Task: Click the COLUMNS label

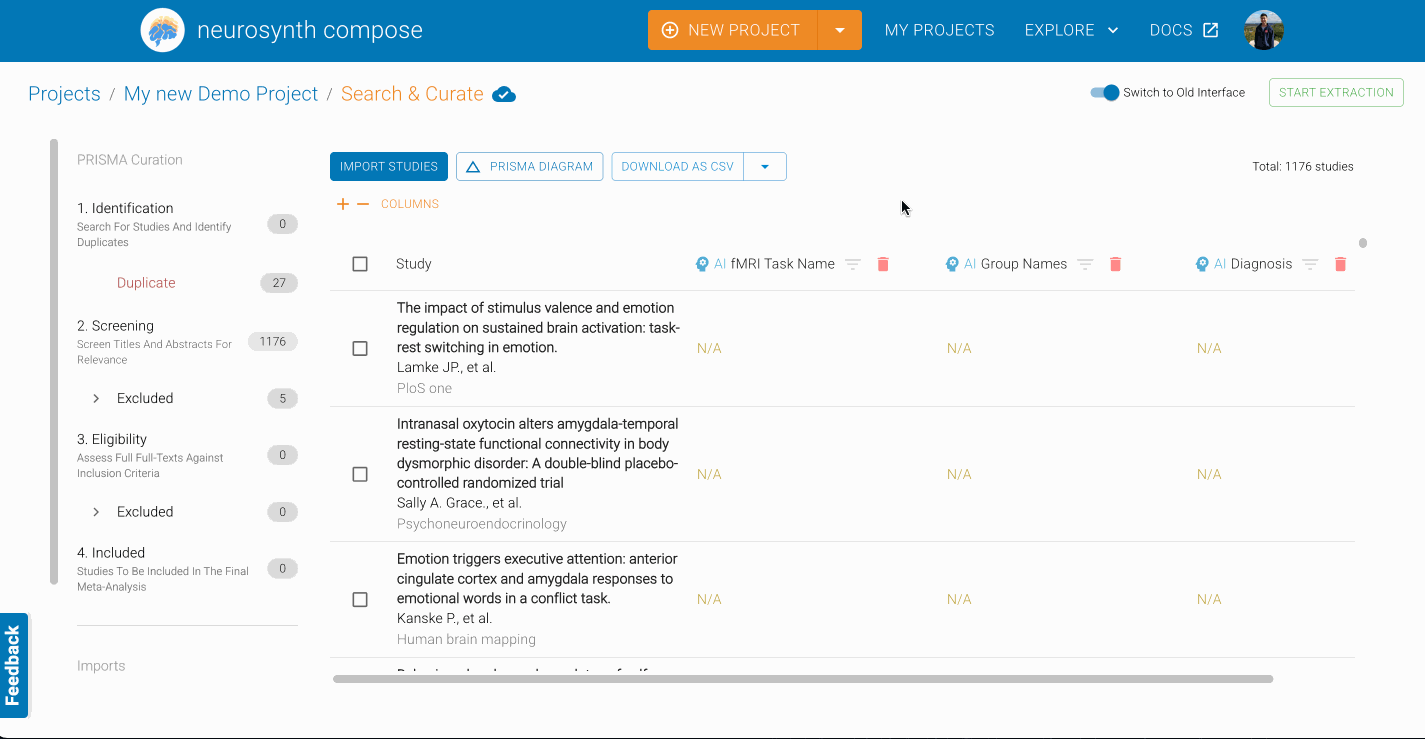Action: pyautogui.click(x=410, y=204)
